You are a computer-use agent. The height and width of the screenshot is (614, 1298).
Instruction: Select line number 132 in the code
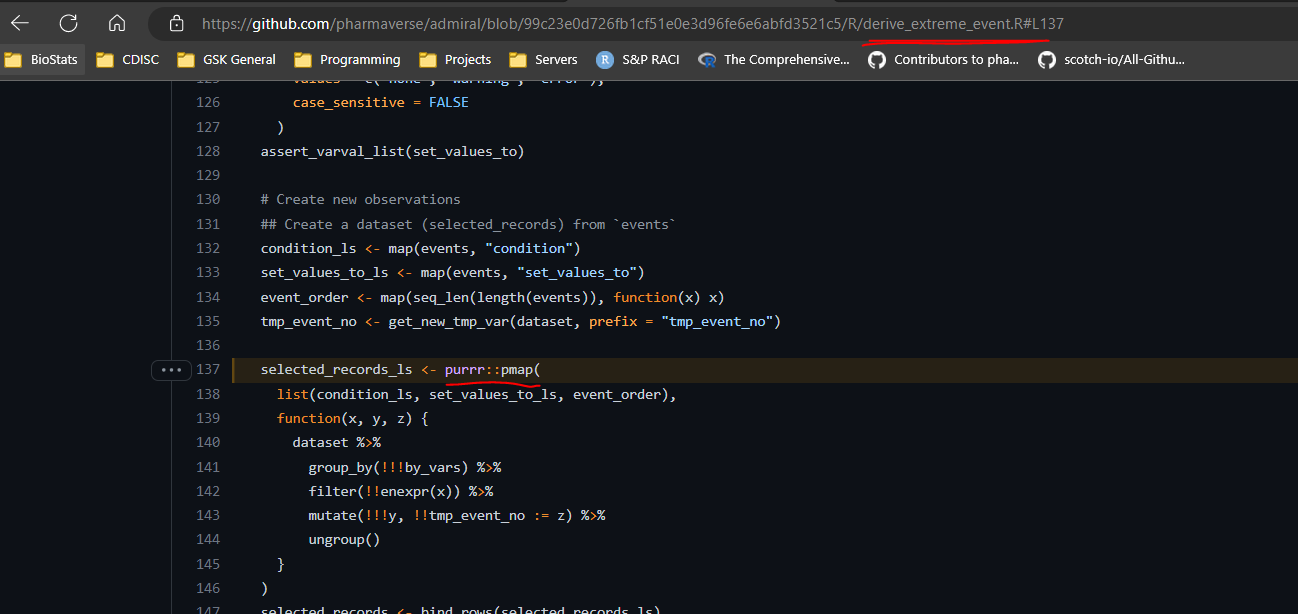coord(207,247)
